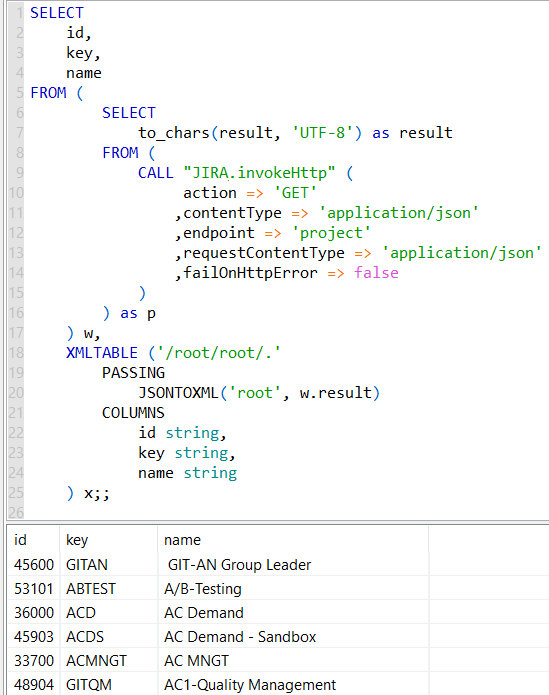Click the '/root/root/.' path string
Image resolution: width=549 pixels, height=695 pixels.
click(219, 353)
